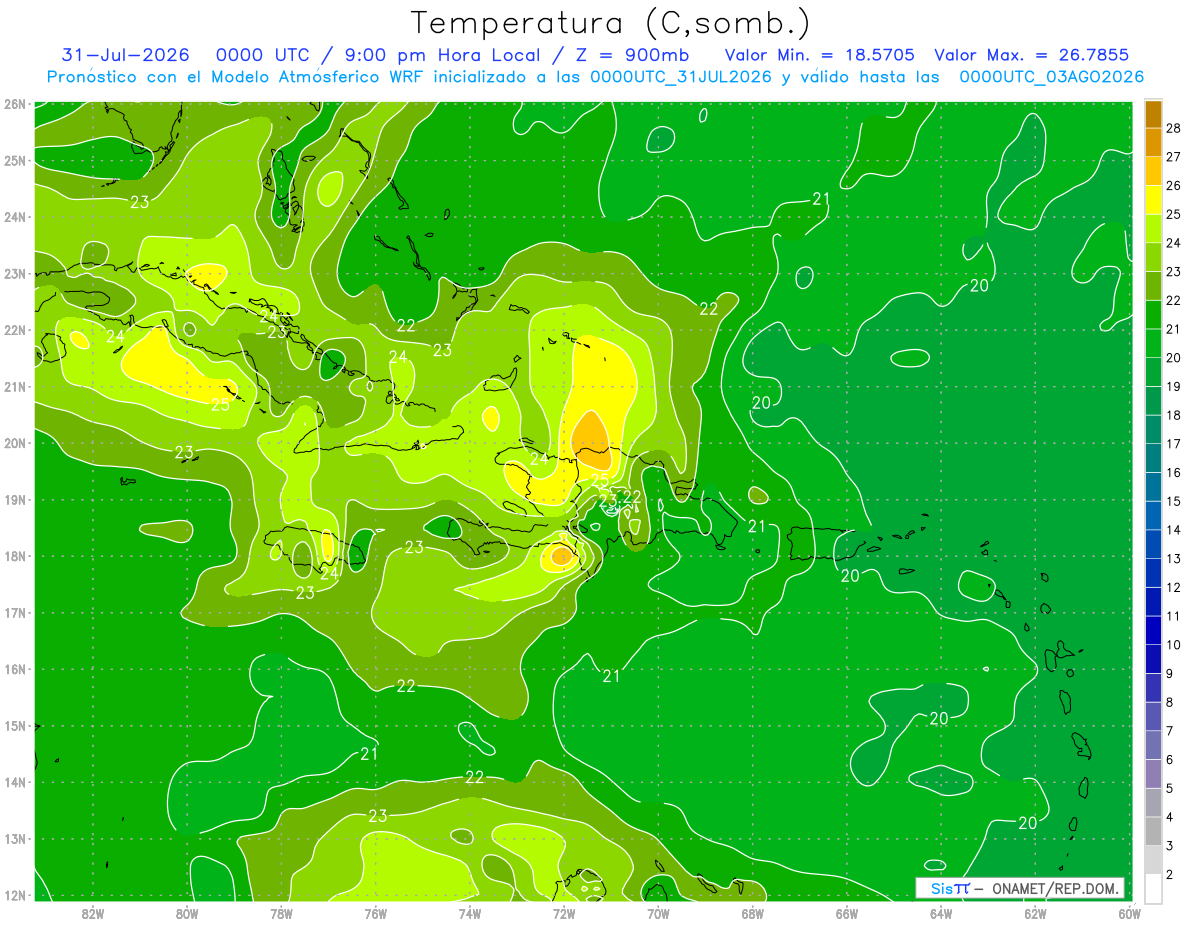This screenshot has width=1200, height=927.
Task: Click the 17N latitude axis label
Action: point(14,613)
